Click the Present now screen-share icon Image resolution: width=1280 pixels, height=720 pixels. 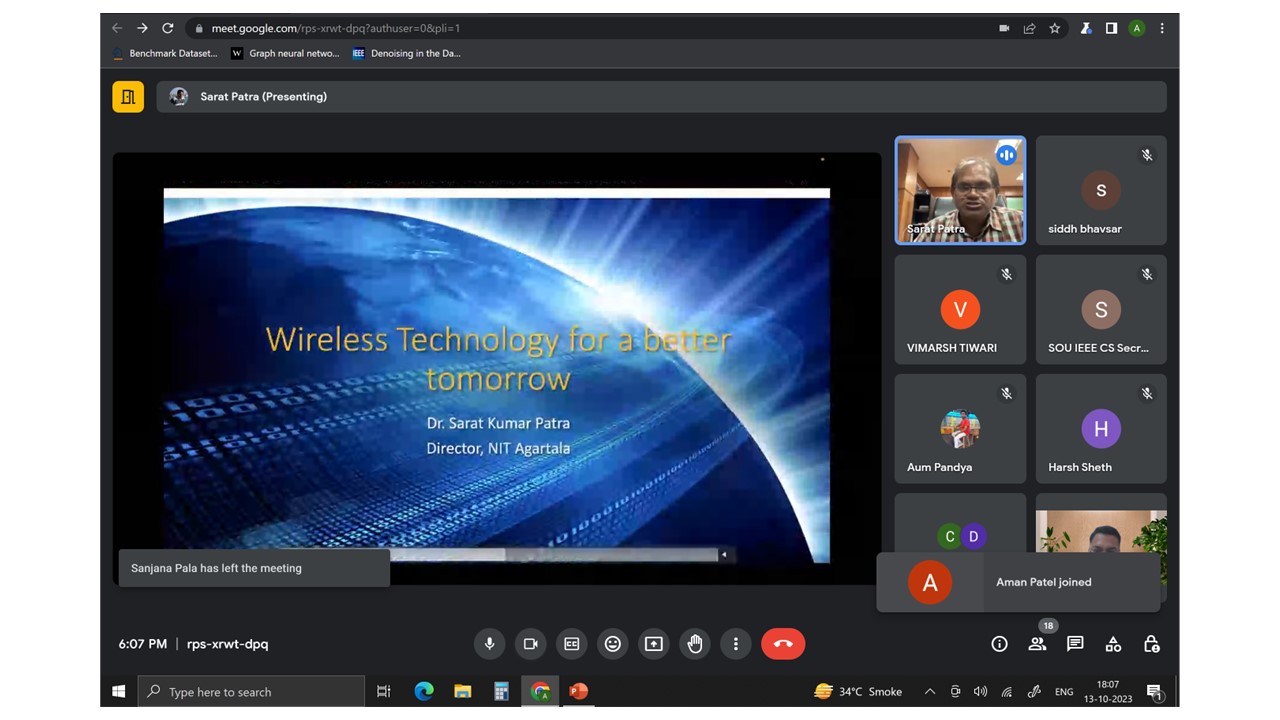pos(654,644)
